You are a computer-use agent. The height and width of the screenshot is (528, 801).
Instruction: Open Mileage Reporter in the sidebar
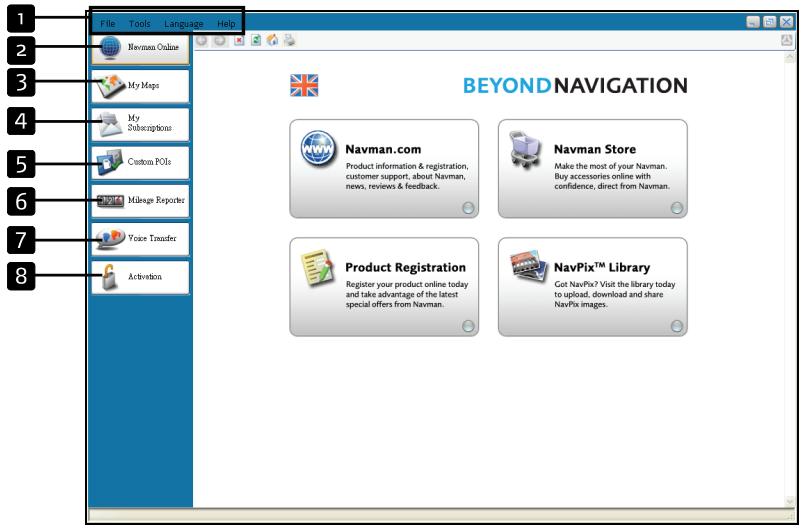pyautogui.click(x=140, y=201)
